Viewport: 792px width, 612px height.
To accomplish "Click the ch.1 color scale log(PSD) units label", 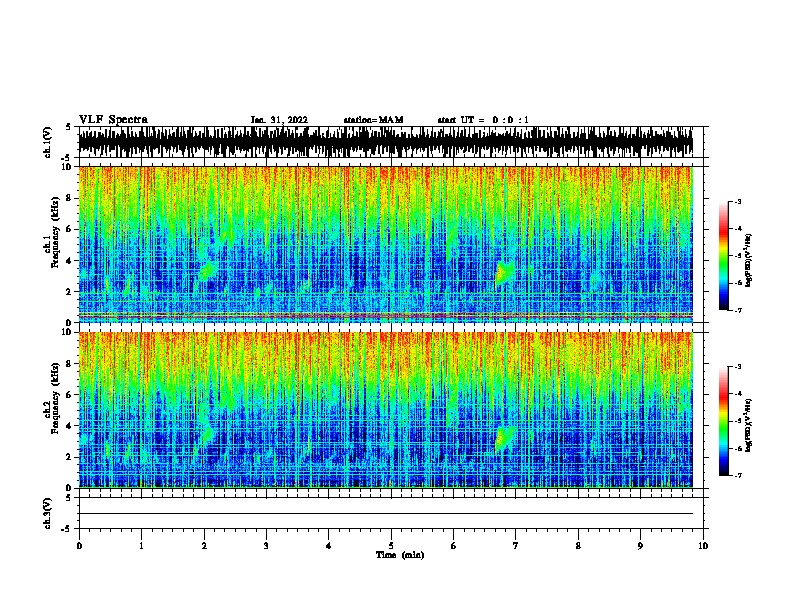I will tap(748, 260).
